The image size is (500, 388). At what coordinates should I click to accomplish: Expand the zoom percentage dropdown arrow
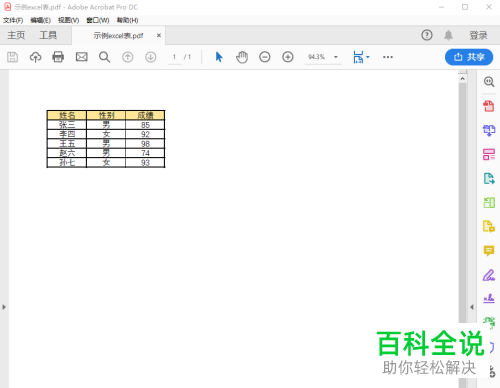(x=336, y=57)
